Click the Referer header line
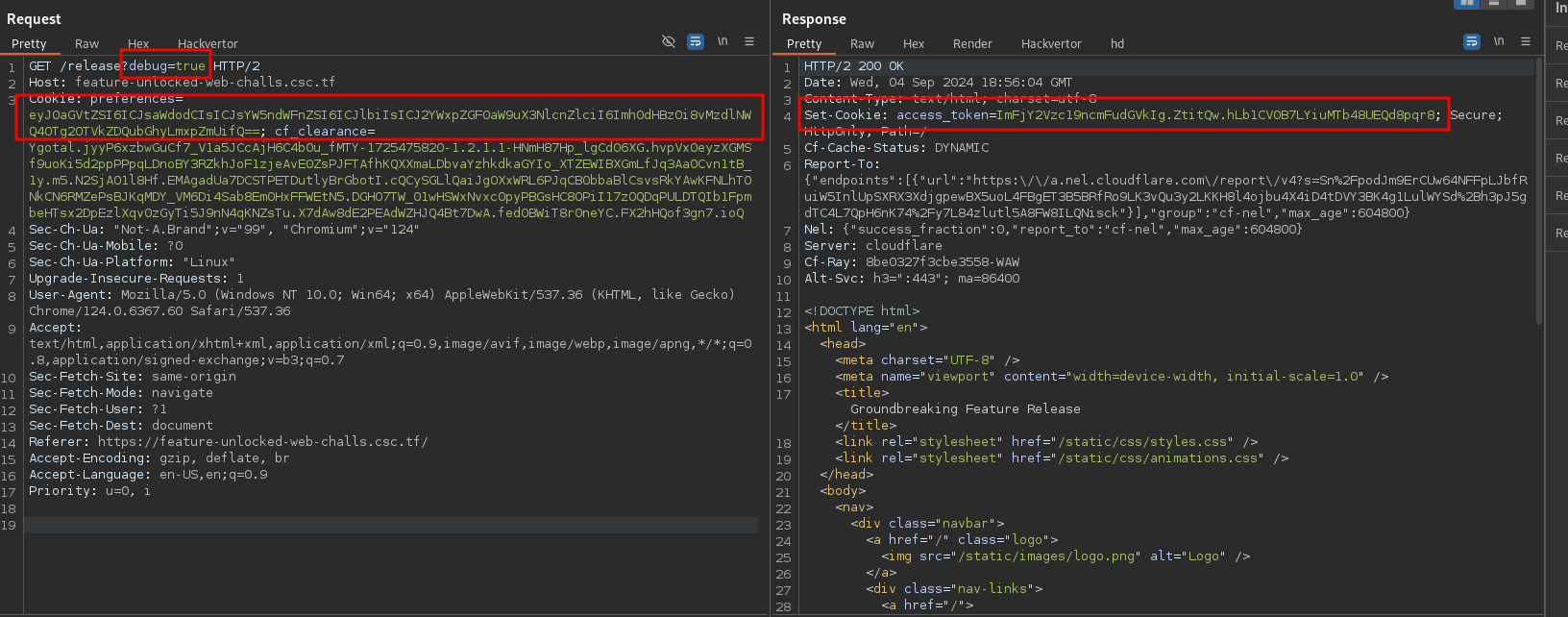The image size is (1568, 617). click(x=229, y=442)
